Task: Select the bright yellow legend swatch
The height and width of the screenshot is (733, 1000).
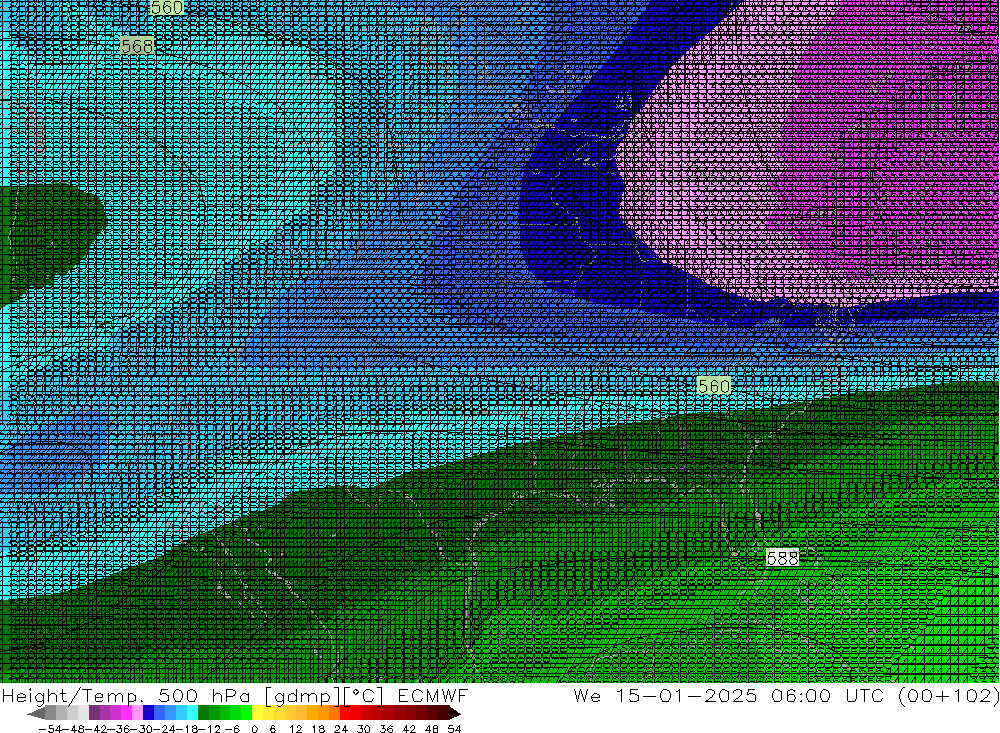Action: (258, 713)
